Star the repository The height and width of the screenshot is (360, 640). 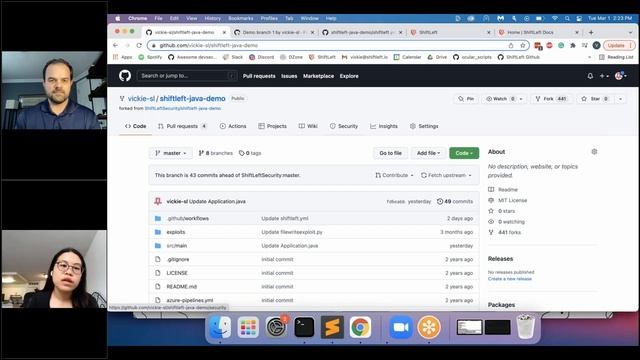point(594,99)
